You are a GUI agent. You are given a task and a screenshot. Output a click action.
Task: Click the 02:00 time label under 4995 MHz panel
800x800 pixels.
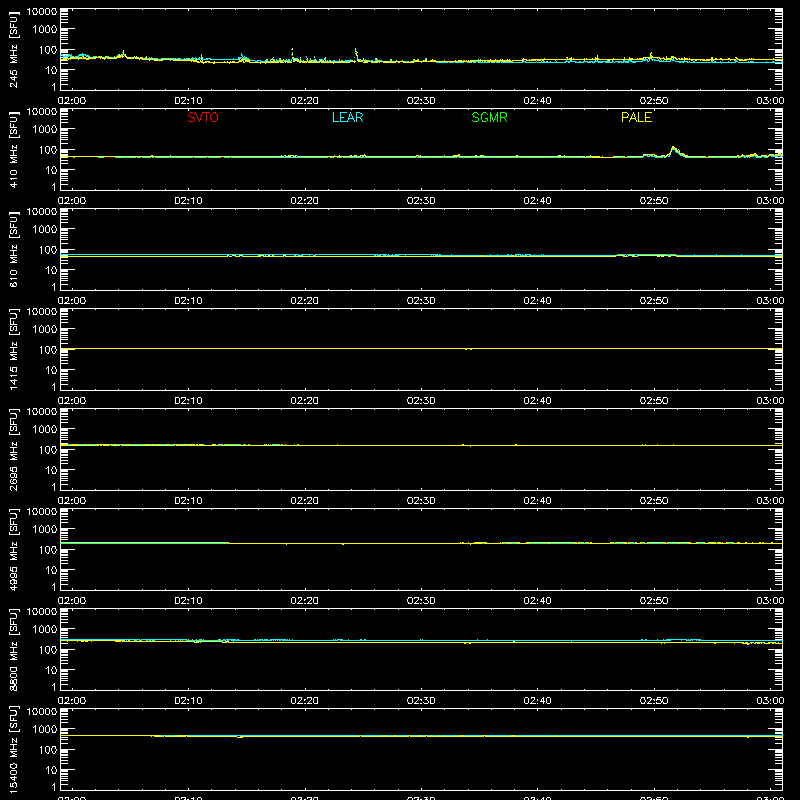pyautogui.click(x=72, y=601)
